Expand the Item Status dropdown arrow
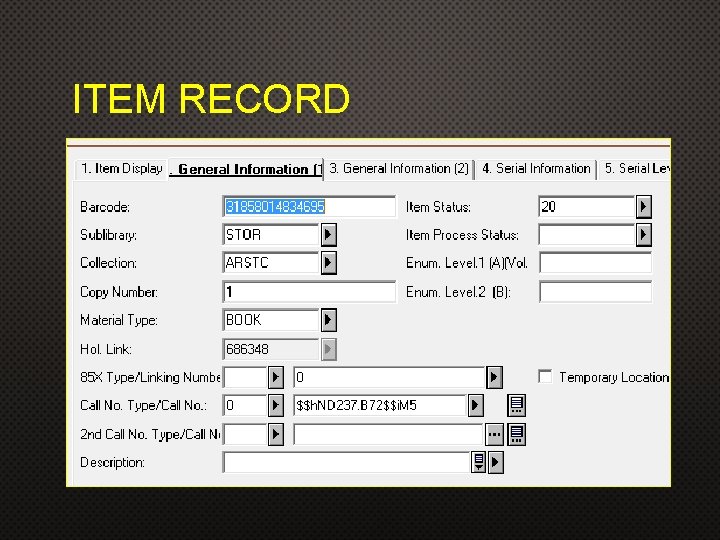Screen dimensions: 720x540 pos(644,207)
